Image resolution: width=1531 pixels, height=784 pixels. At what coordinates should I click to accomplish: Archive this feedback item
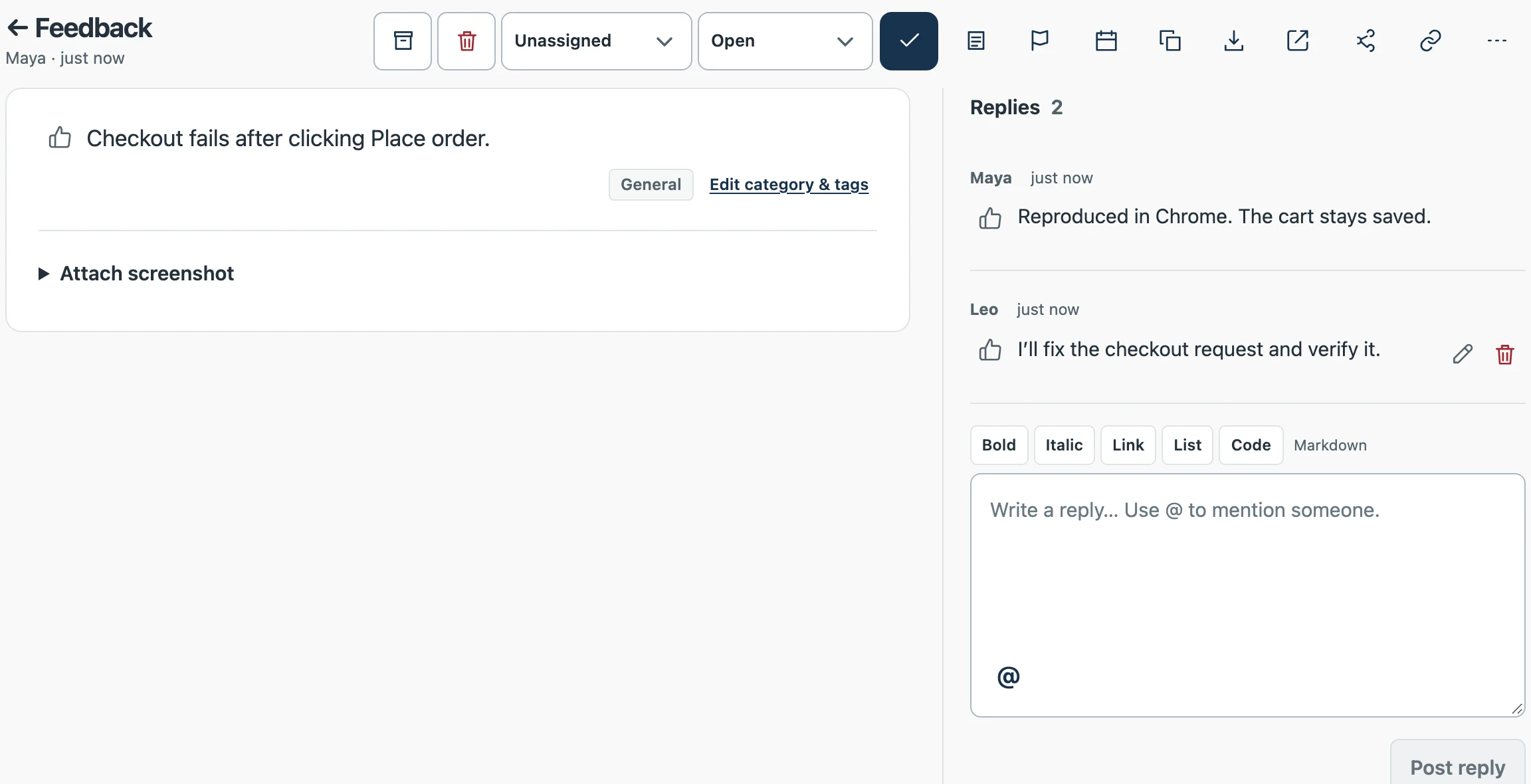(x=403, y=41)
